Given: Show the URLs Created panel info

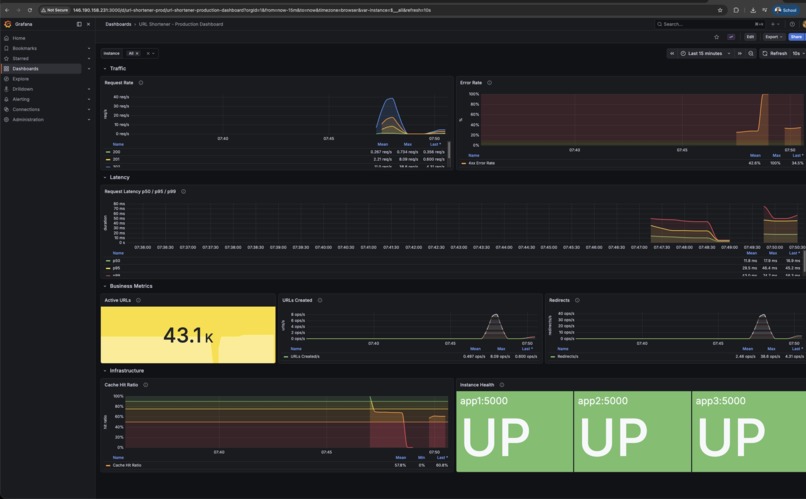Looking at the screenshot, I should (320, 300).
